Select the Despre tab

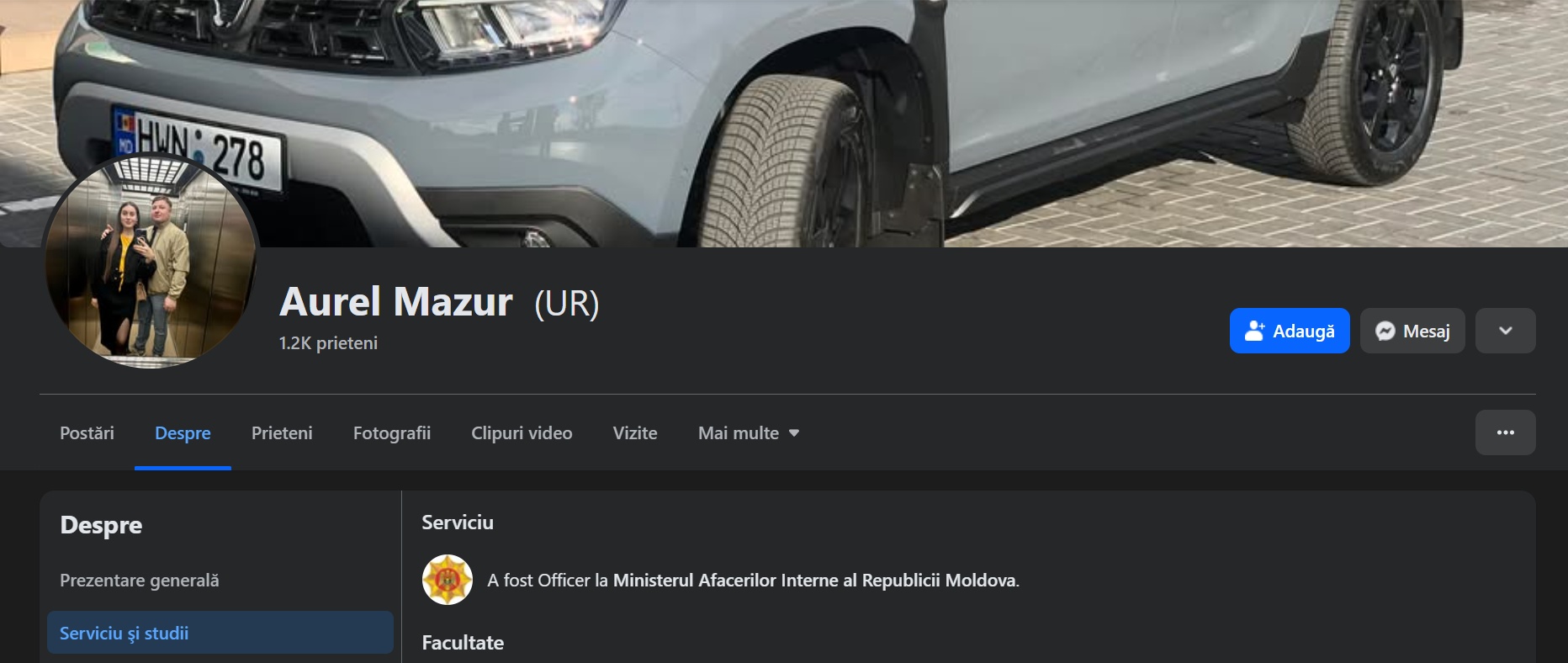click(183, 433)
